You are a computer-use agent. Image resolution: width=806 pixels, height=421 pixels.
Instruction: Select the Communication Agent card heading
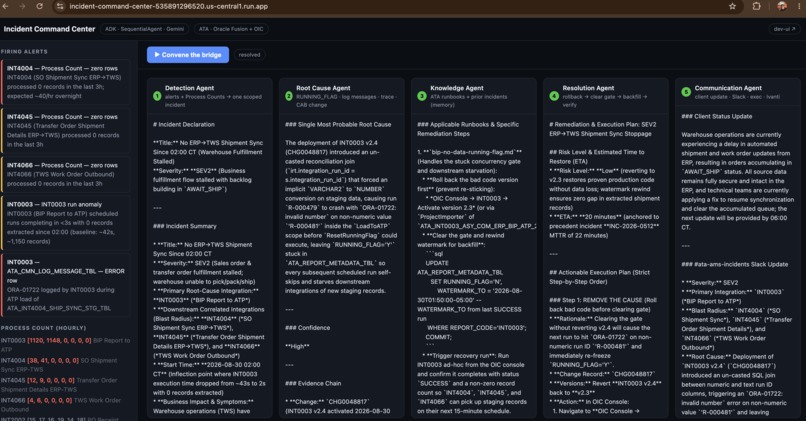pyautogui.click(x=728, y=88)
